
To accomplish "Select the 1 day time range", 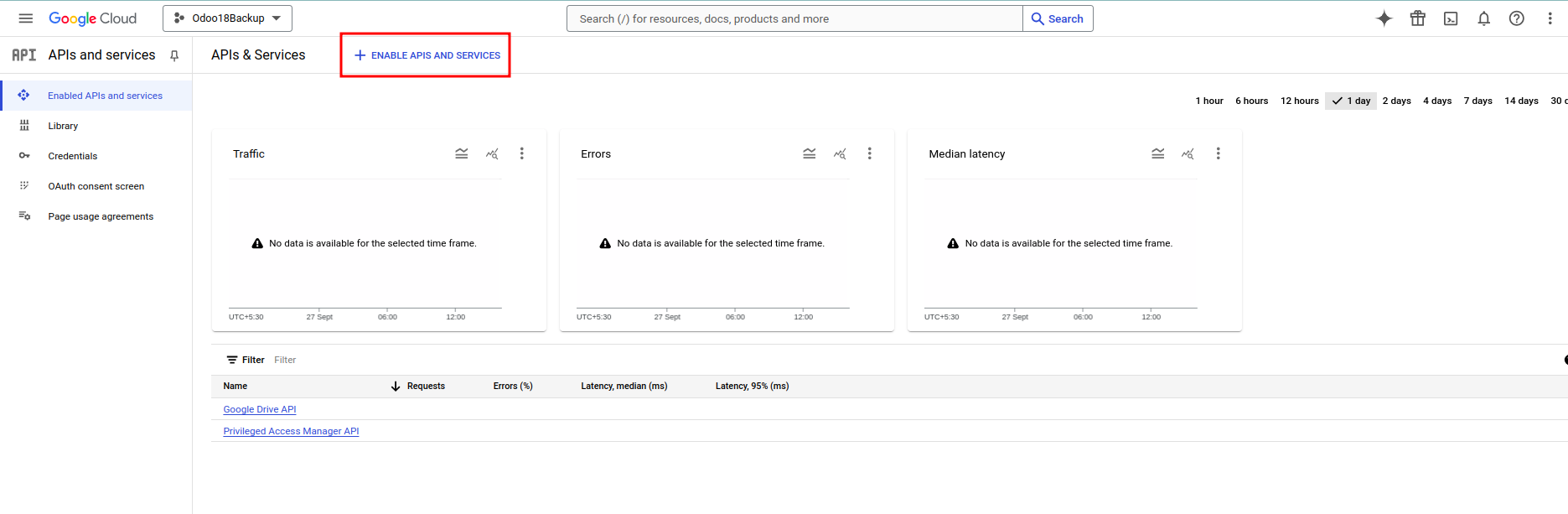I will 1351,101.
